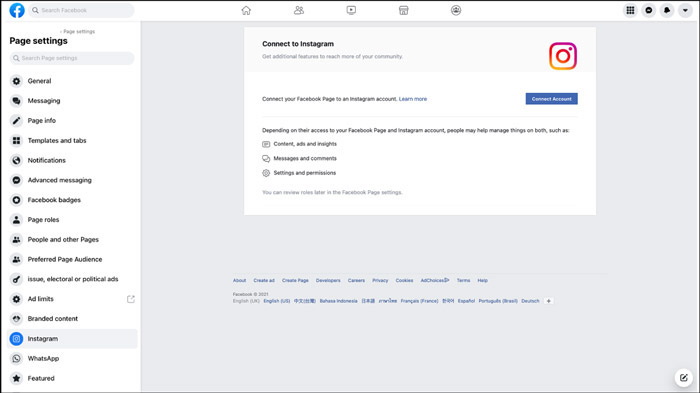Click the WhatsApp sidebar icon
700x393 pixels.
coord(17,358)
